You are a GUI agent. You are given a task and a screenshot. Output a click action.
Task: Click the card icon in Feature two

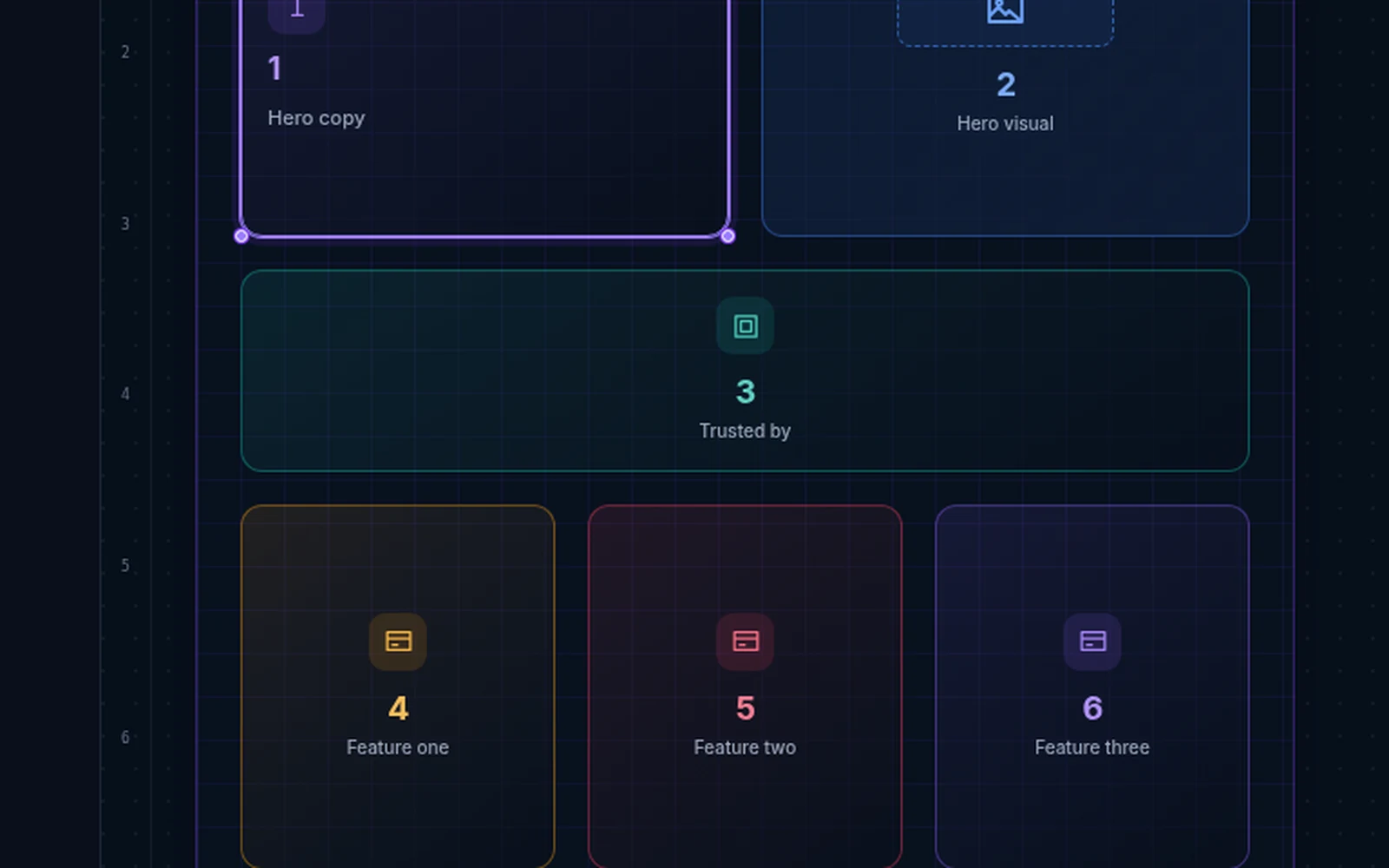(745, 641)
